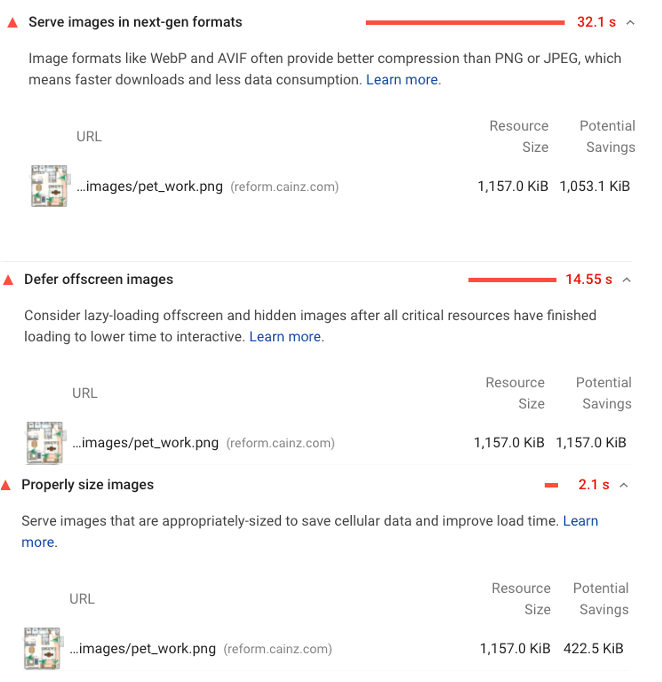Open Learn more link under Defer offscreen images
662x682 pixels.
coord(285,337)
